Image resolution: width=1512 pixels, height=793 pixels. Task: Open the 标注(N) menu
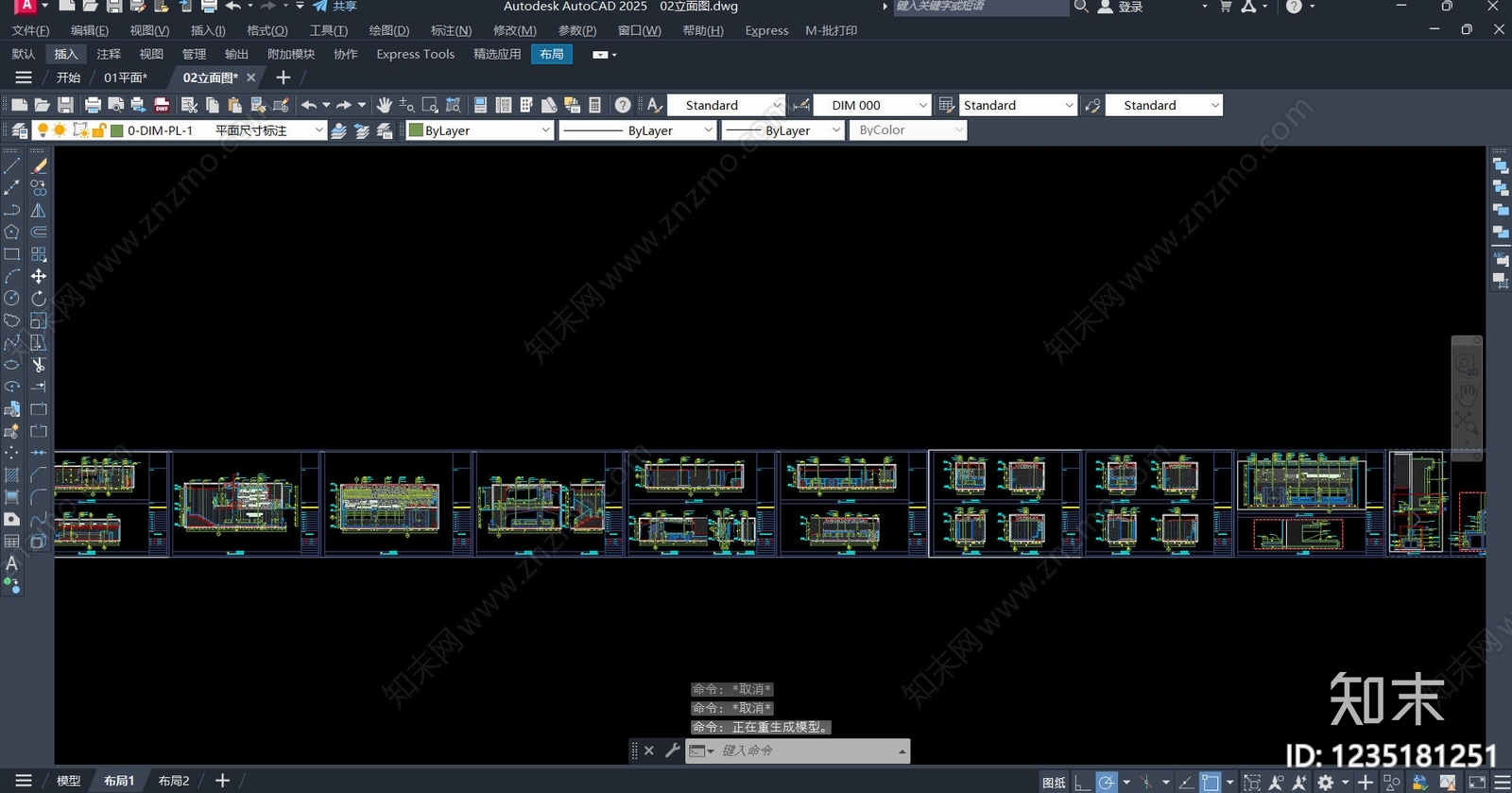[x=451, y=30]
